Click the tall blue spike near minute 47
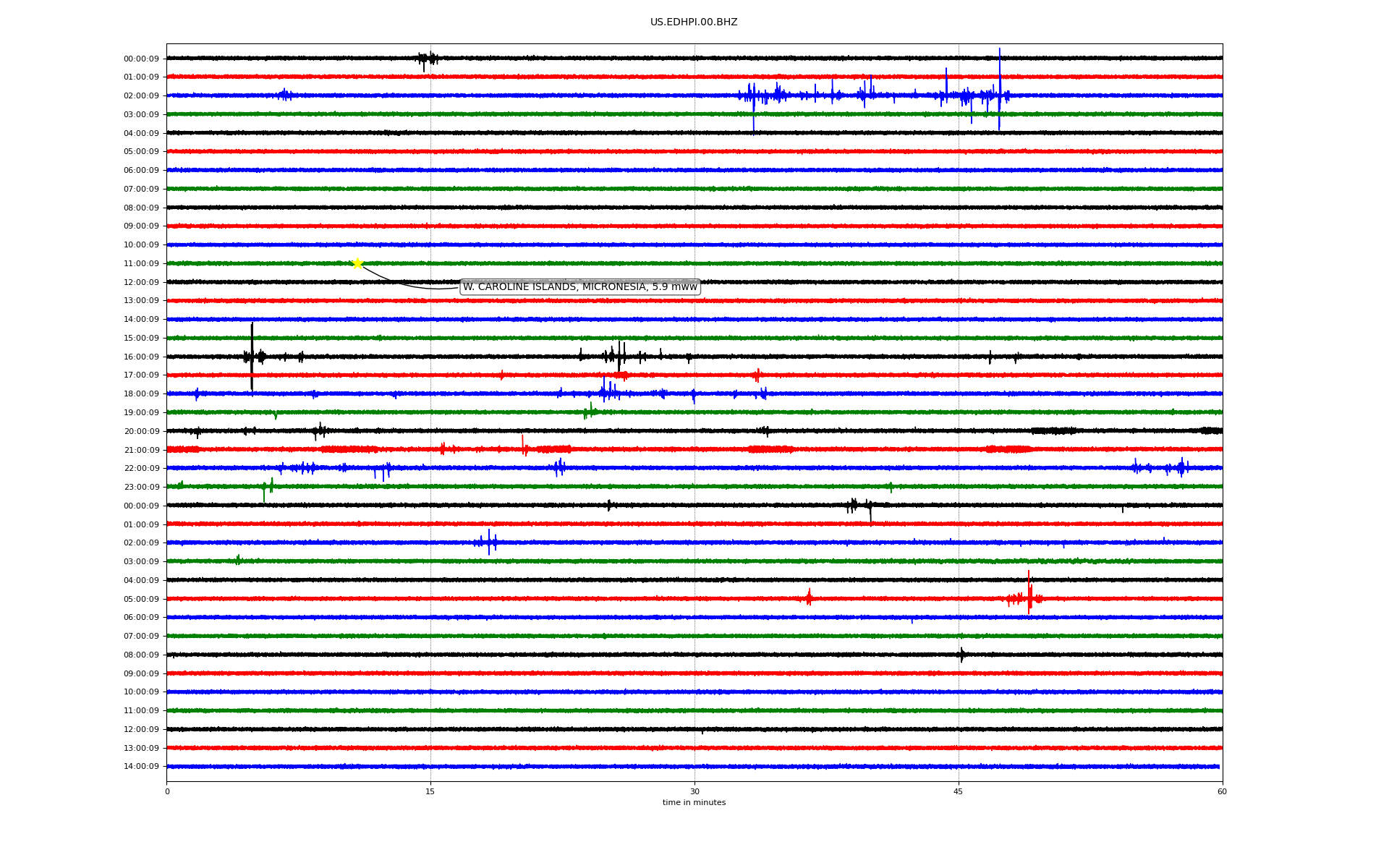 click(999, 87)
